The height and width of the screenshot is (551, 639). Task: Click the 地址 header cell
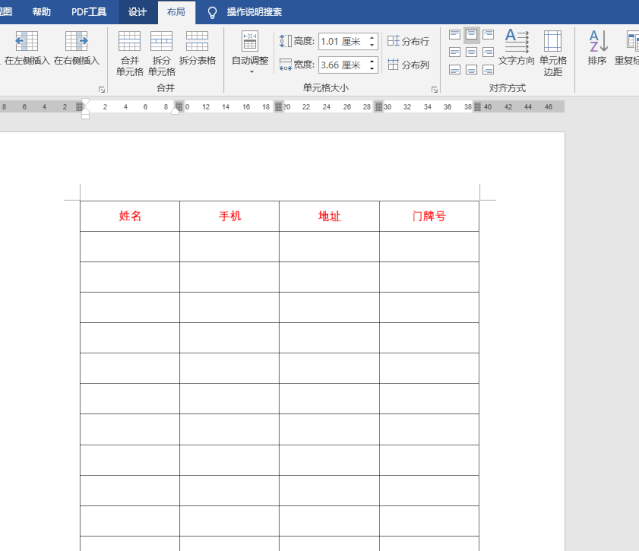pos(329,216)
